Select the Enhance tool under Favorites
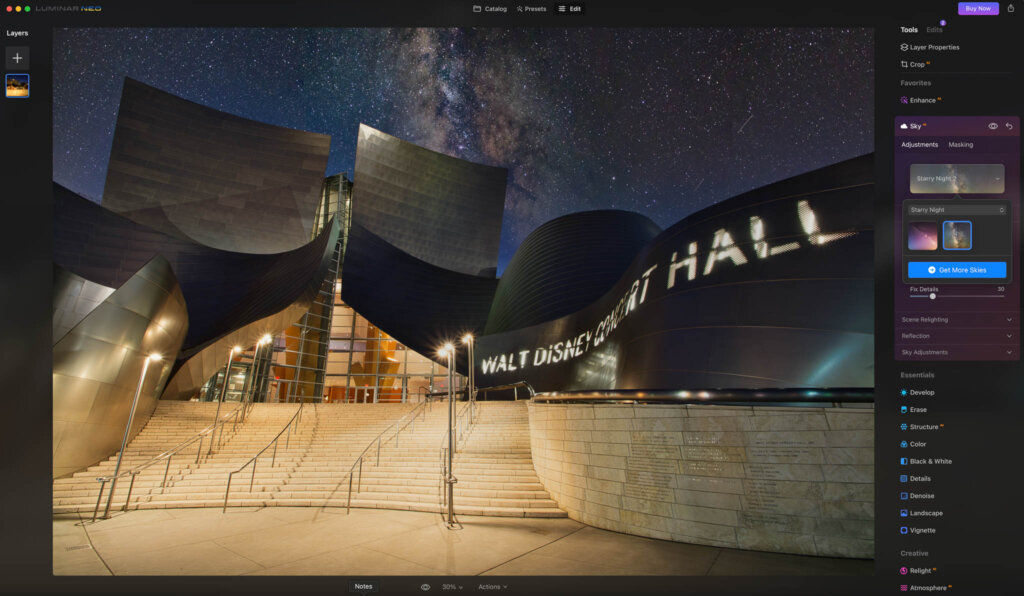The height and width of the screenshot is (596, 1024). pos(921,100)
